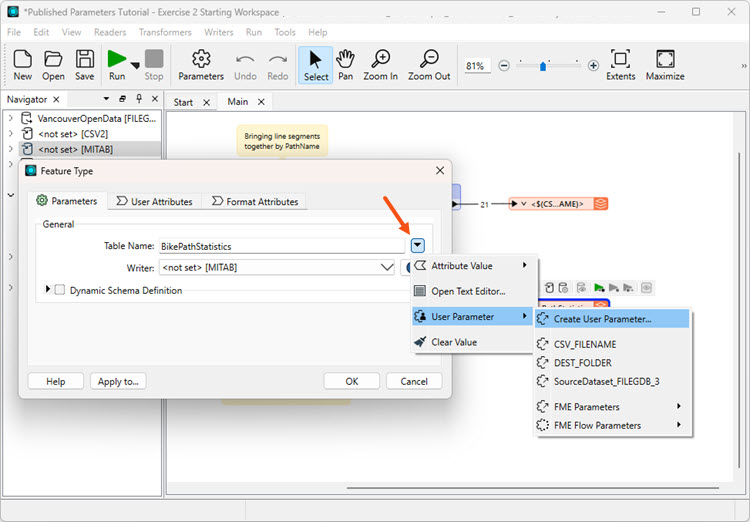
Task: Click the Help button in Feature Type
Action: pyautogui.click(x=55, y=381)
